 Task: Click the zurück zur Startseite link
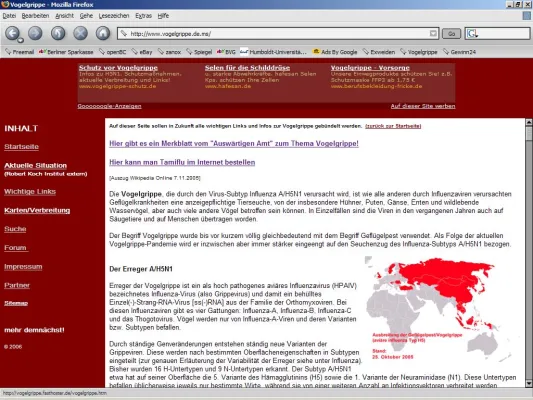coord(393,126)
